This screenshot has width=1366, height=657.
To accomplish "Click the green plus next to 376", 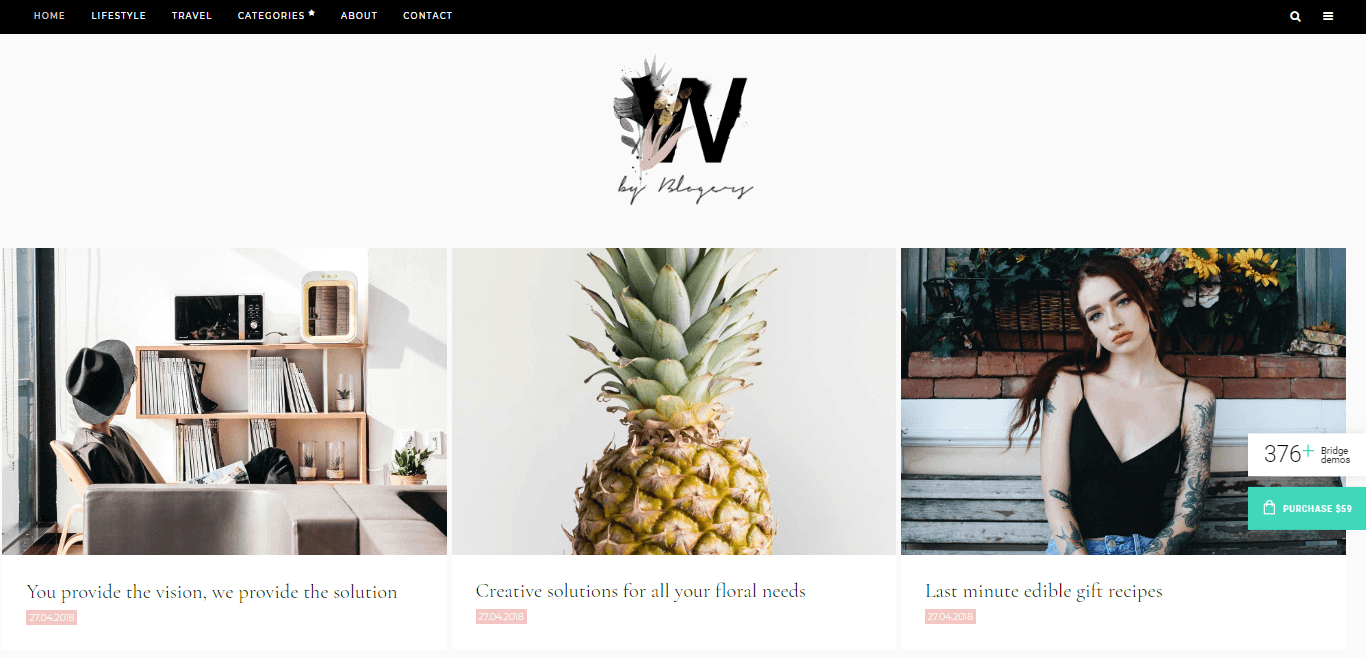I will (x=1308, y=451).
